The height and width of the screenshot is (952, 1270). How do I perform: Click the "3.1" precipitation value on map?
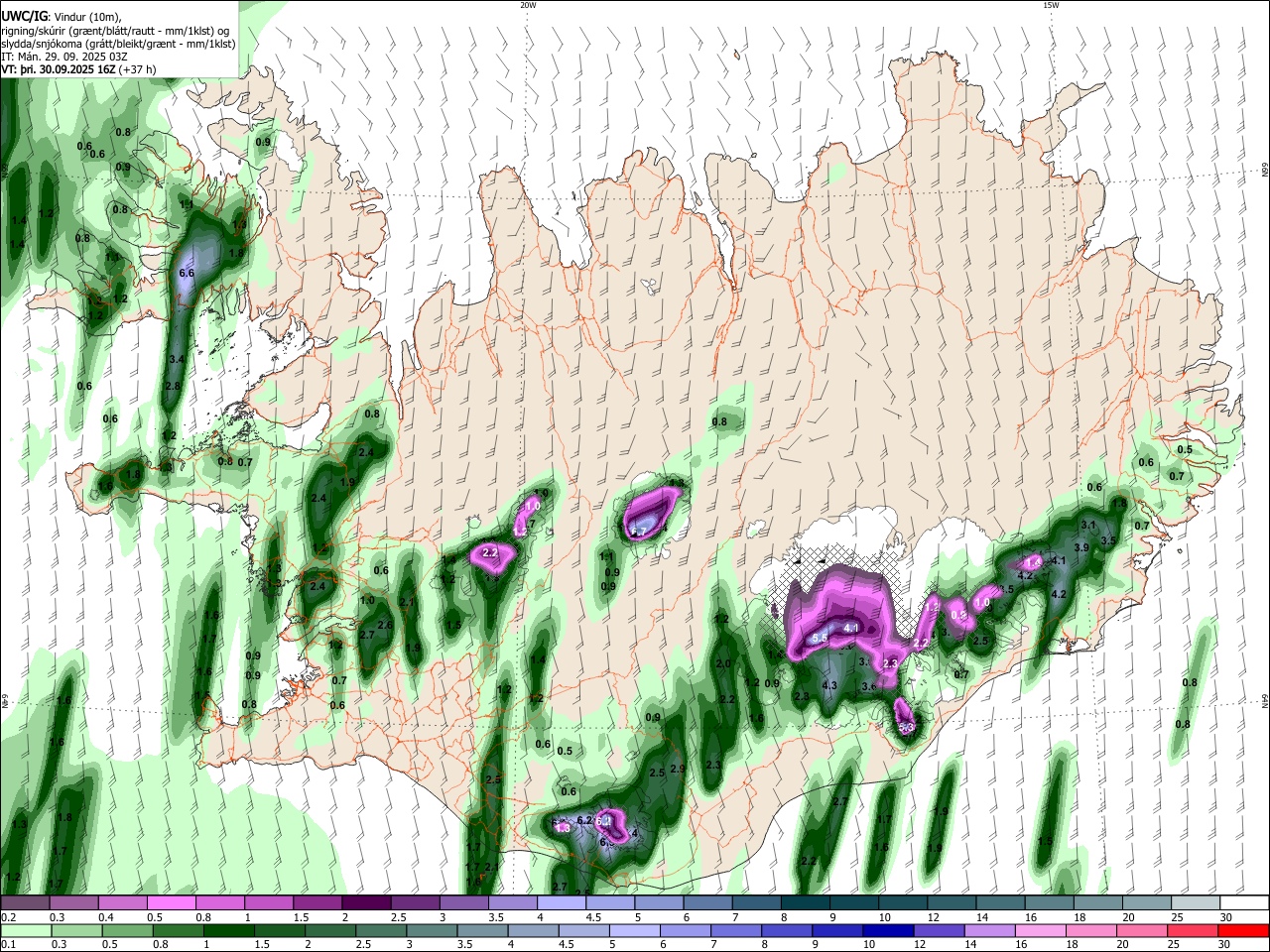1087,525
